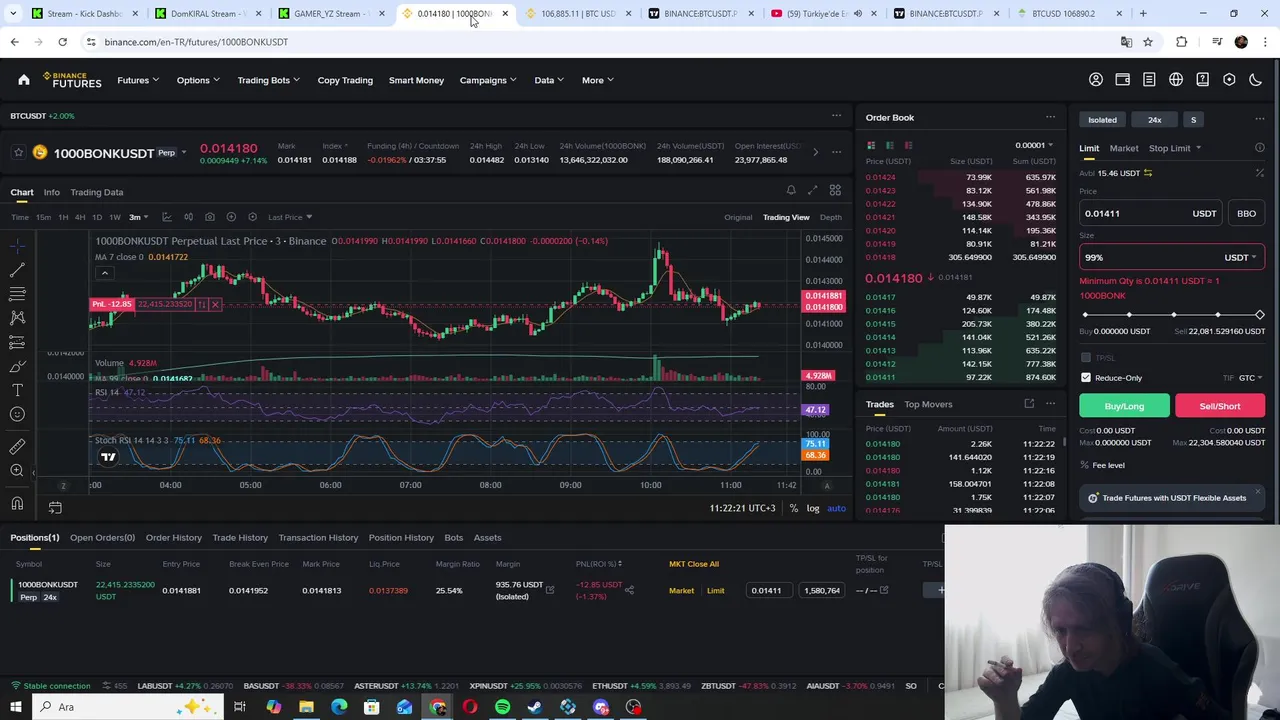Toggle the magnet mode tool
The height and width of the screenshot is (720, 1280).
[17, 504]
